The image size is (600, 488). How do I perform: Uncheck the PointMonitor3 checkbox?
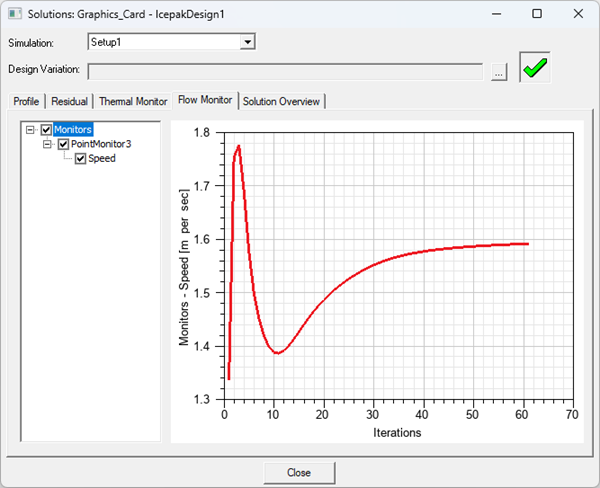pos(63,144)
